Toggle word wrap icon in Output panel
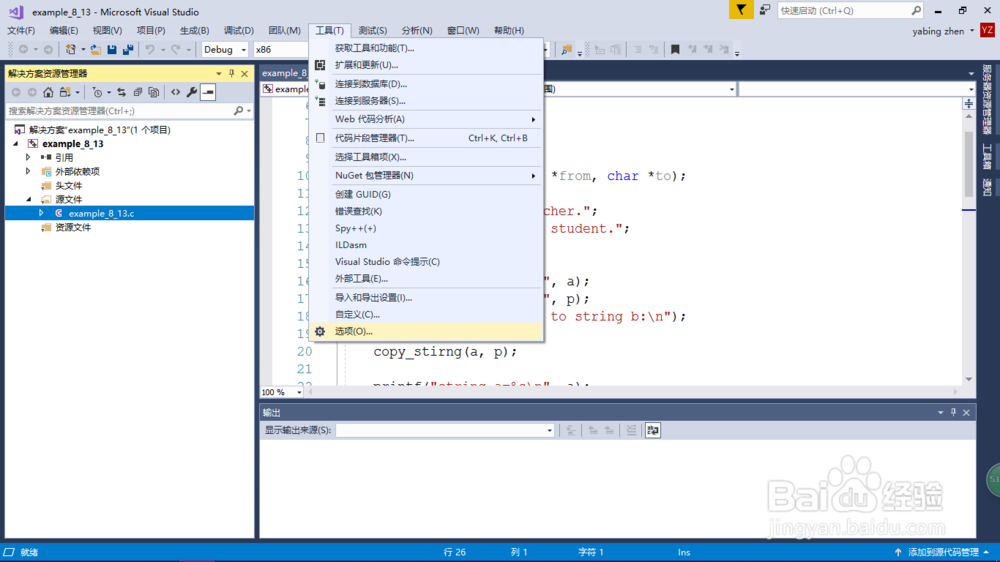Image resolution: width=1000 pixels, height=562 pixels. (x=653, y=431)
